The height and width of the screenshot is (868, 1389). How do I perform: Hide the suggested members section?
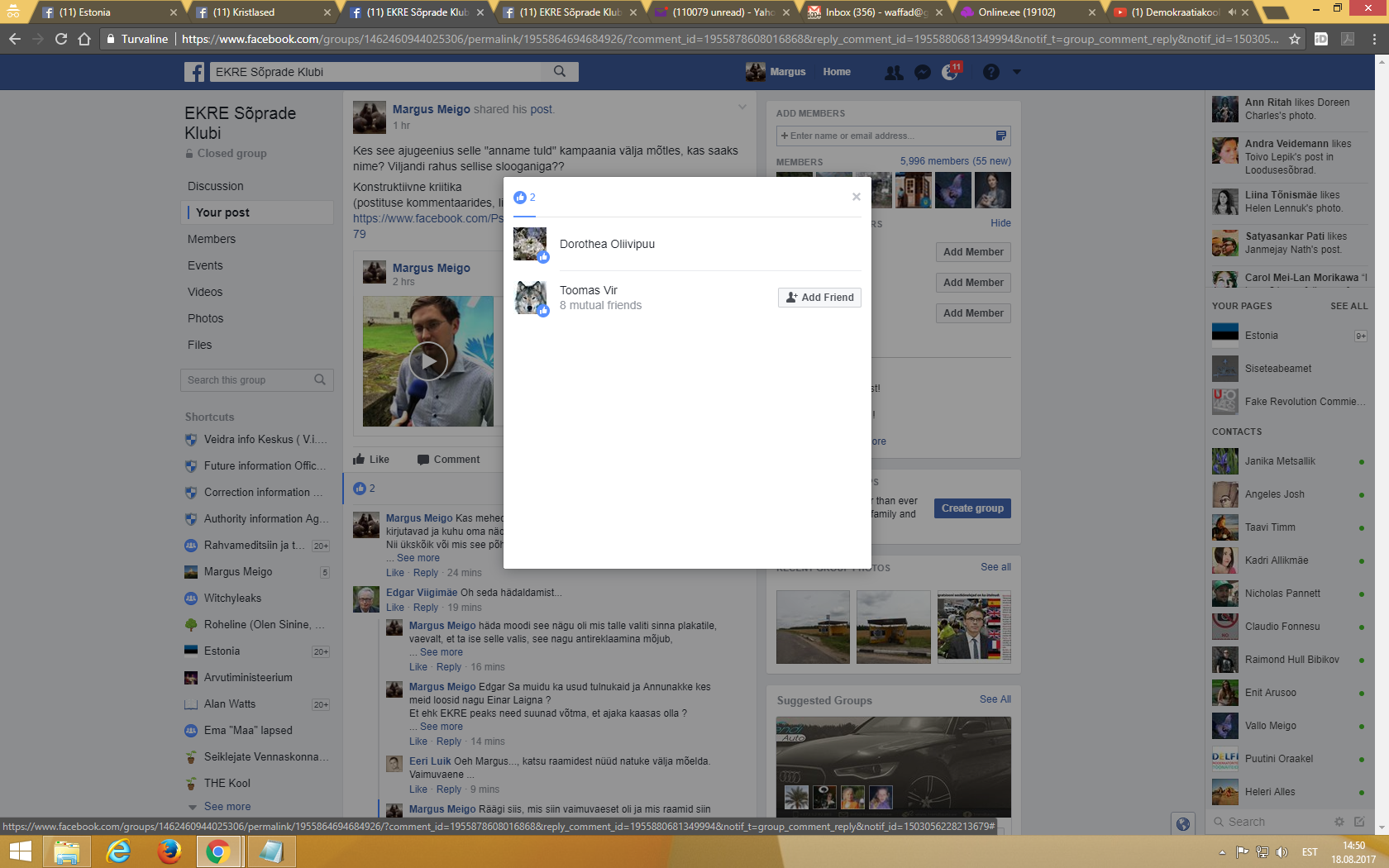pos(1000,223)
